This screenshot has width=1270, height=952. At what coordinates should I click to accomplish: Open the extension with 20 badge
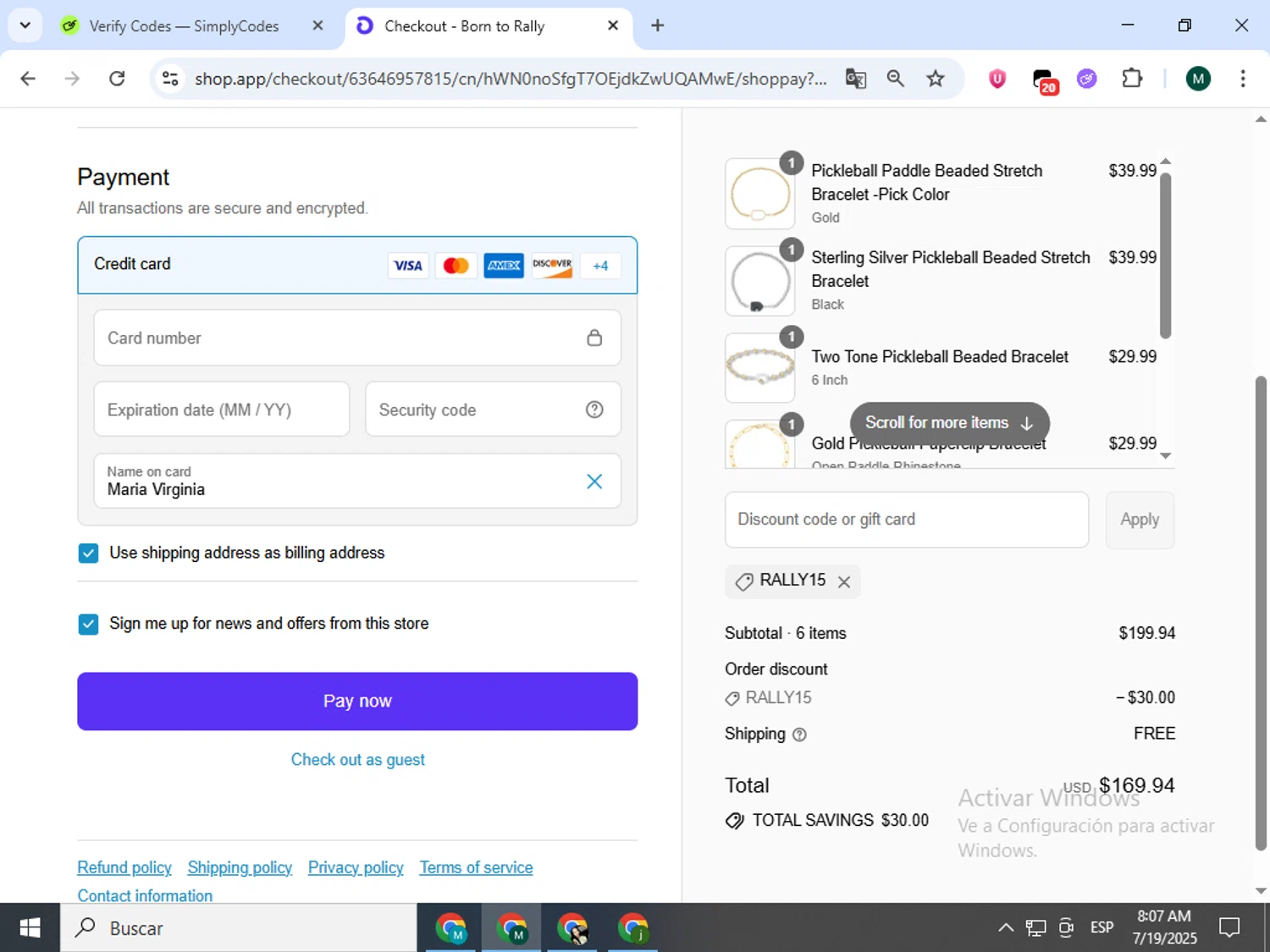[1045, 80]
